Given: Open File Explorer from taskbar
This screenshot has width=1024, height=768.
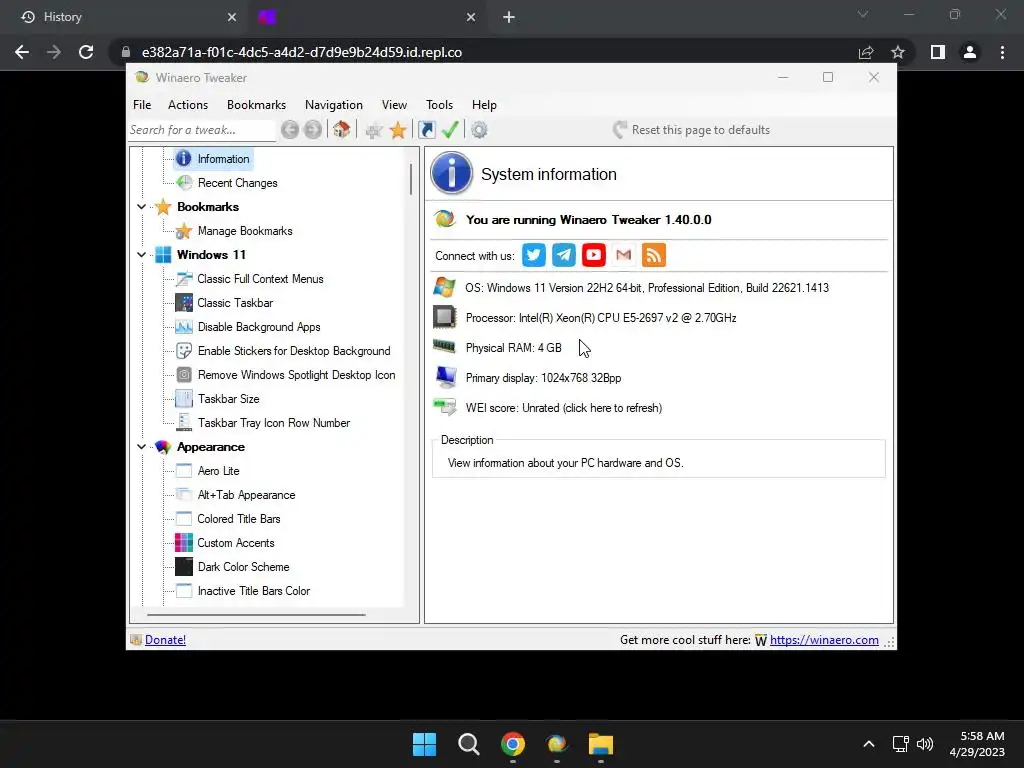Looking at the screenshot, I should coord(601,744).
